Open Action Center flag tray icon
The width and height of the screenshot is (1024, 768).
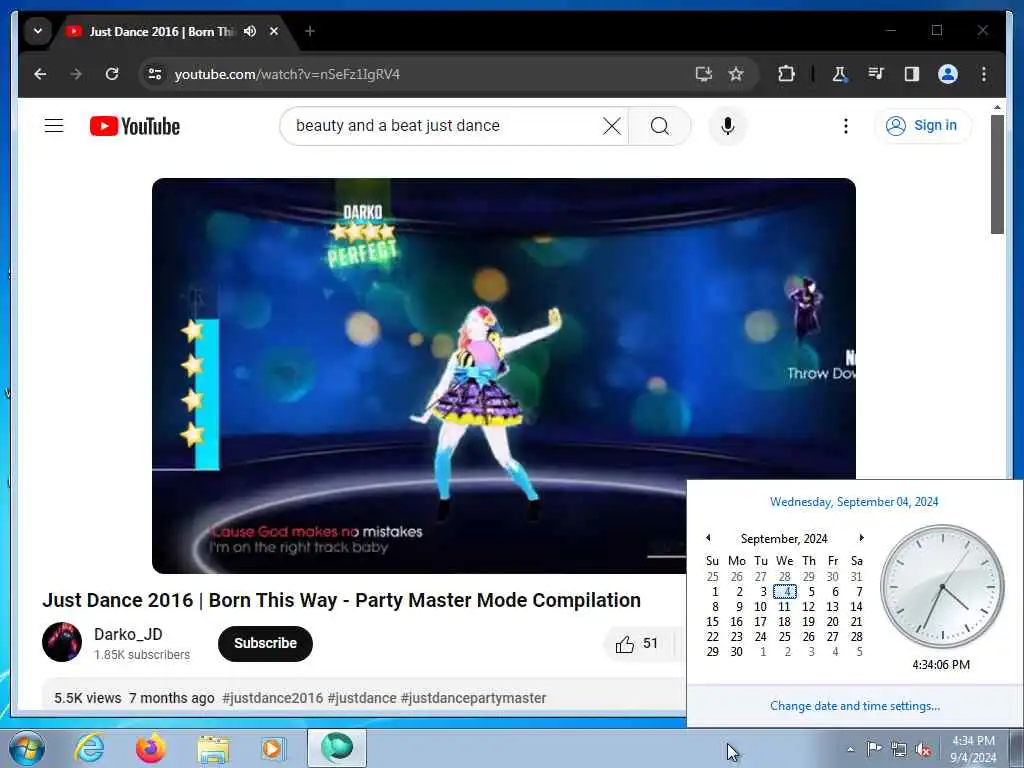click(x=874, y=749)
